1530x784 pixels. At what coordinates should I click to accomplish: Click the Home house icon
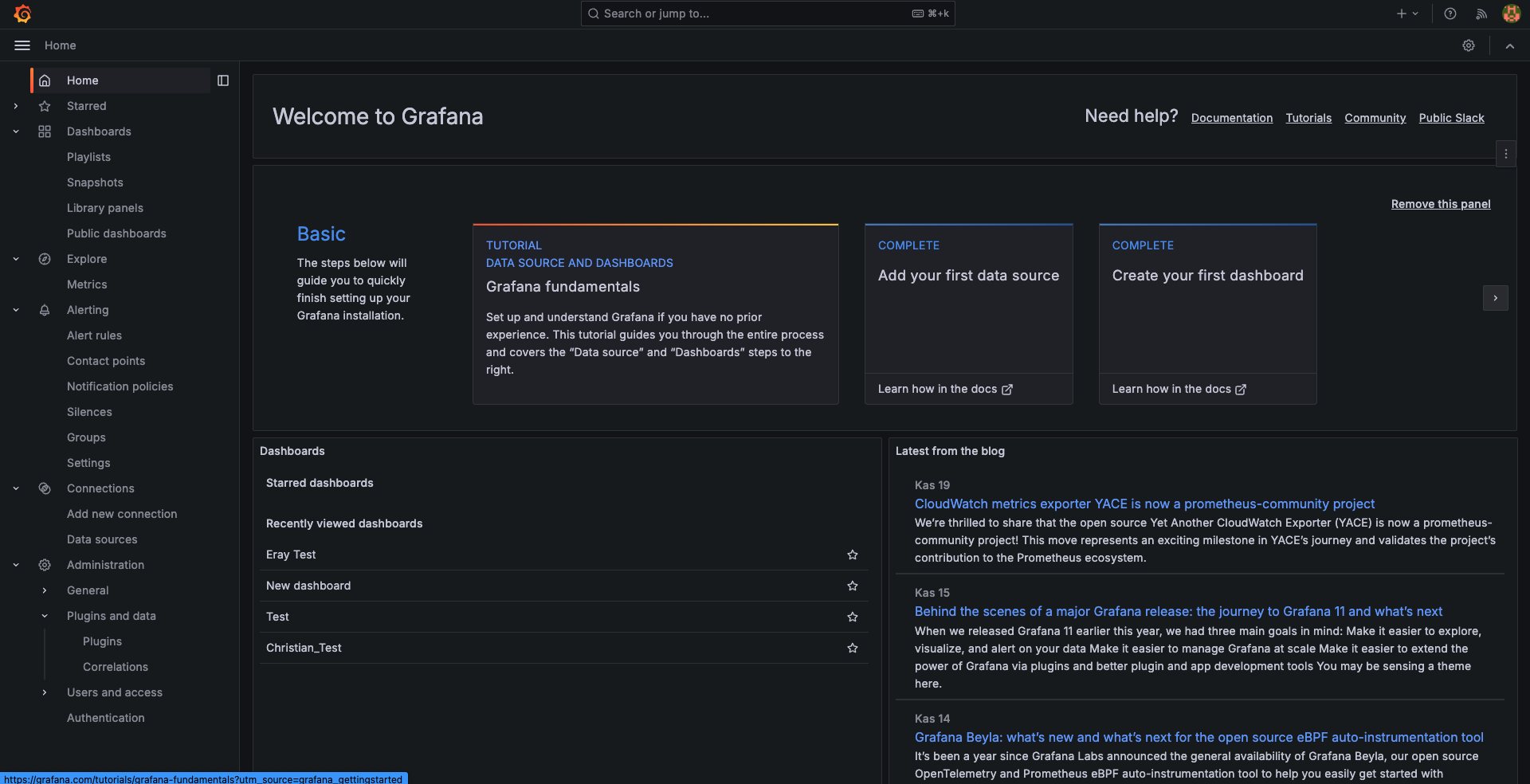[x=45, y=80]
